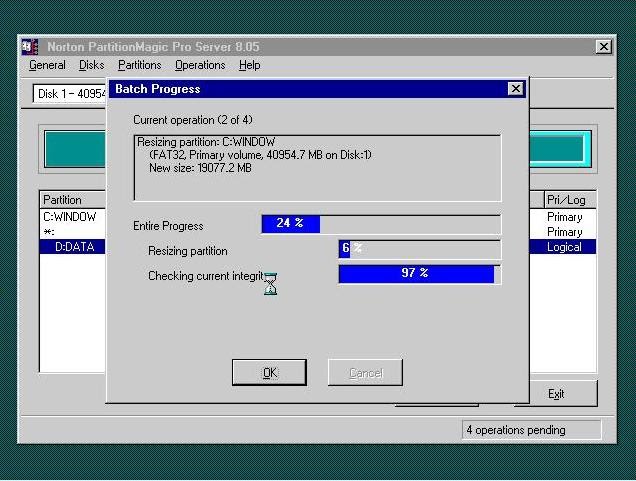Click the 'Current operation (2 of 4)' label
This screenshot has width=636, height=481.
[193, 120]
